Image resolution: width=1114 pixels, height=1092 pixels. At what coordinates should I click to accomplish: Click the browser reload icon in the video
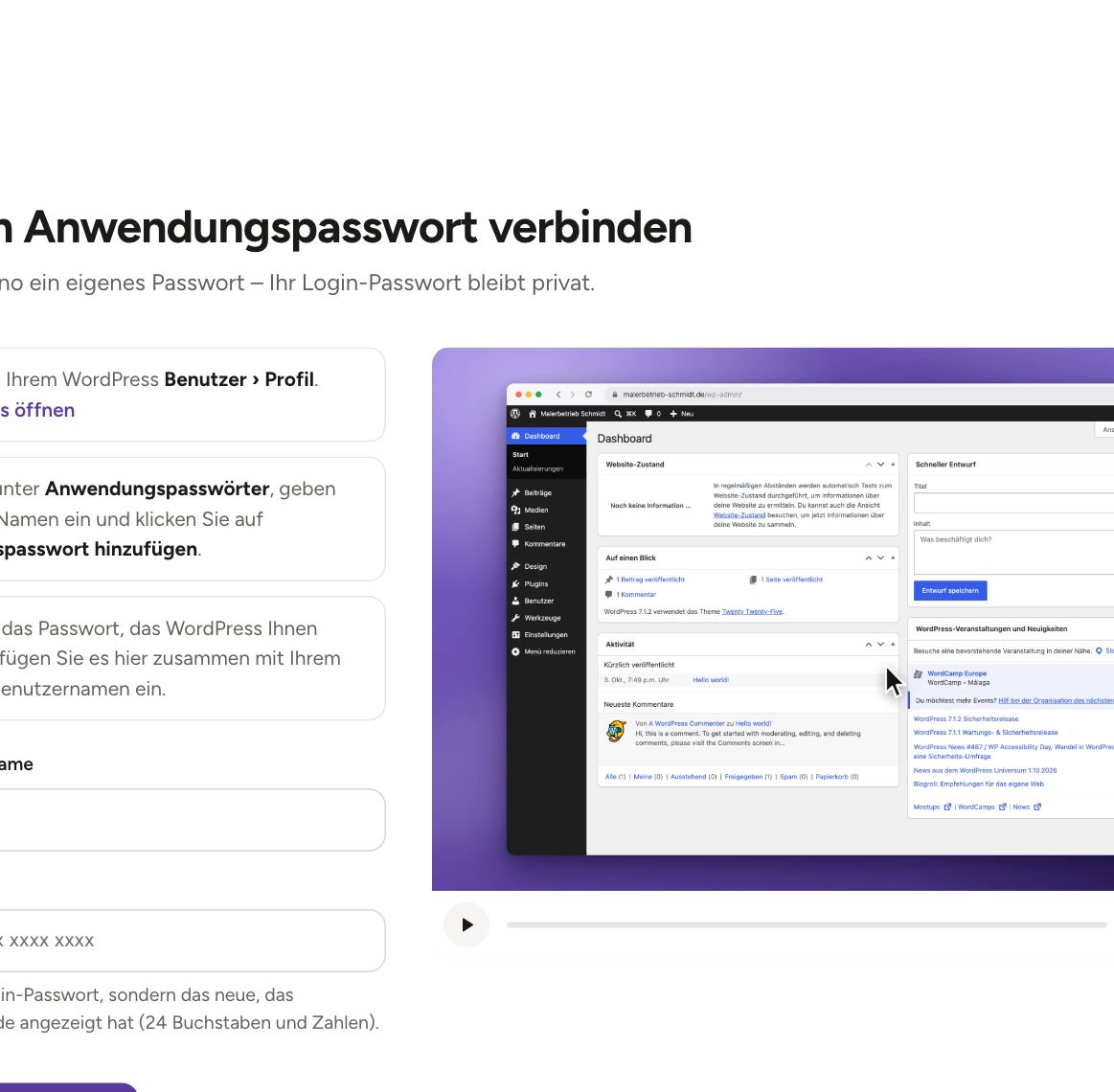(588, 395)
